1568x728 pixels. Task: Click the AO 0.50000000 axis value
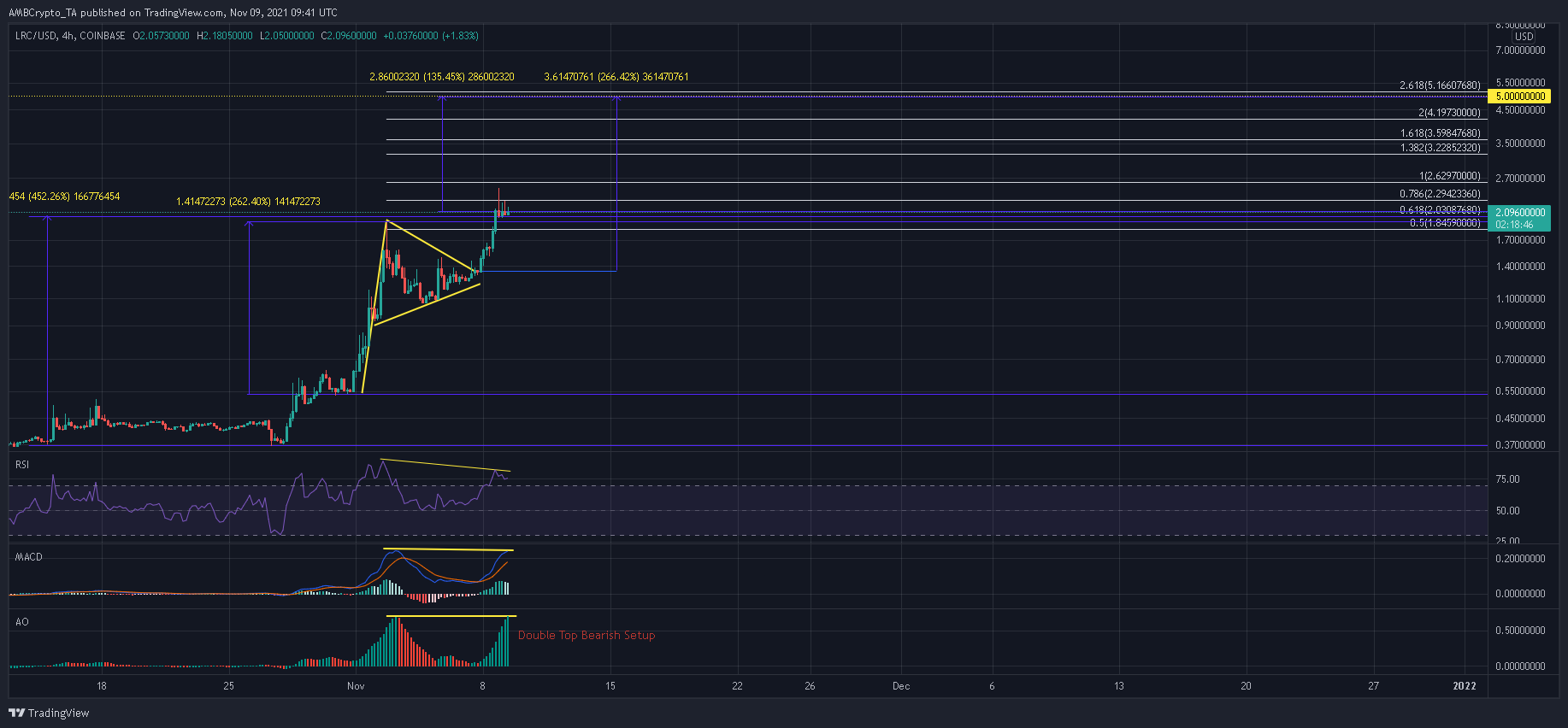(x=1520, y=631)
